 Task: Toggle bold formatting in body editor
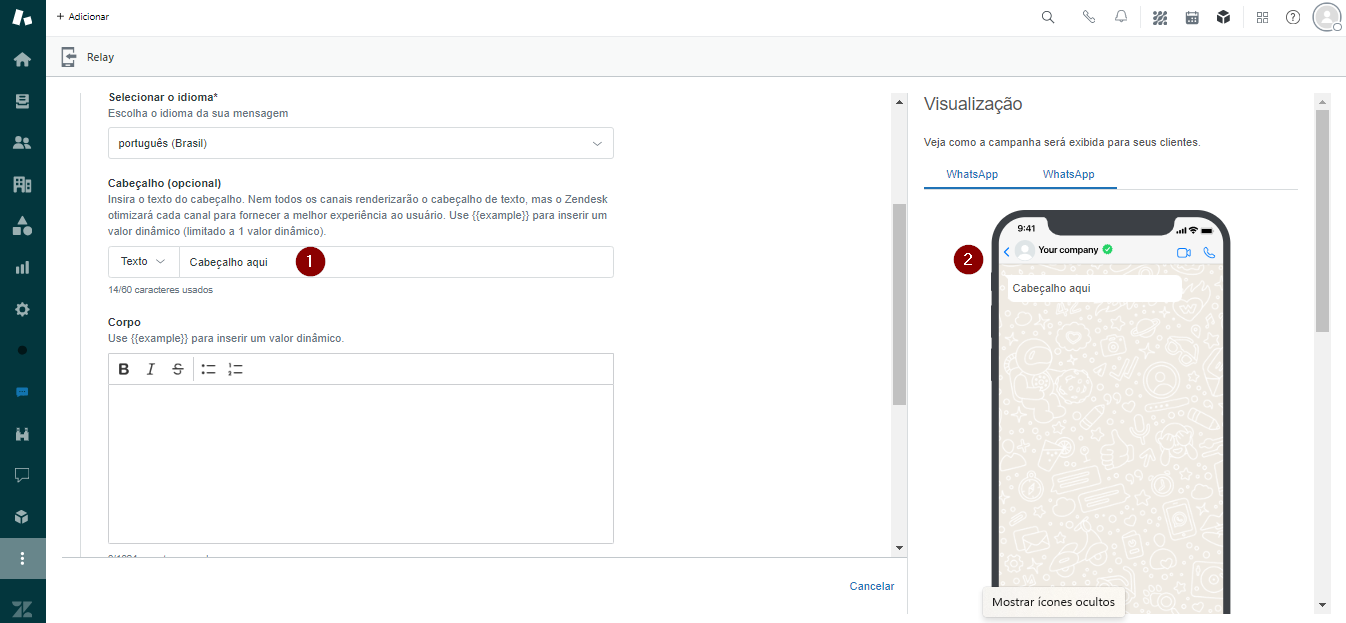tap(124, 369)
